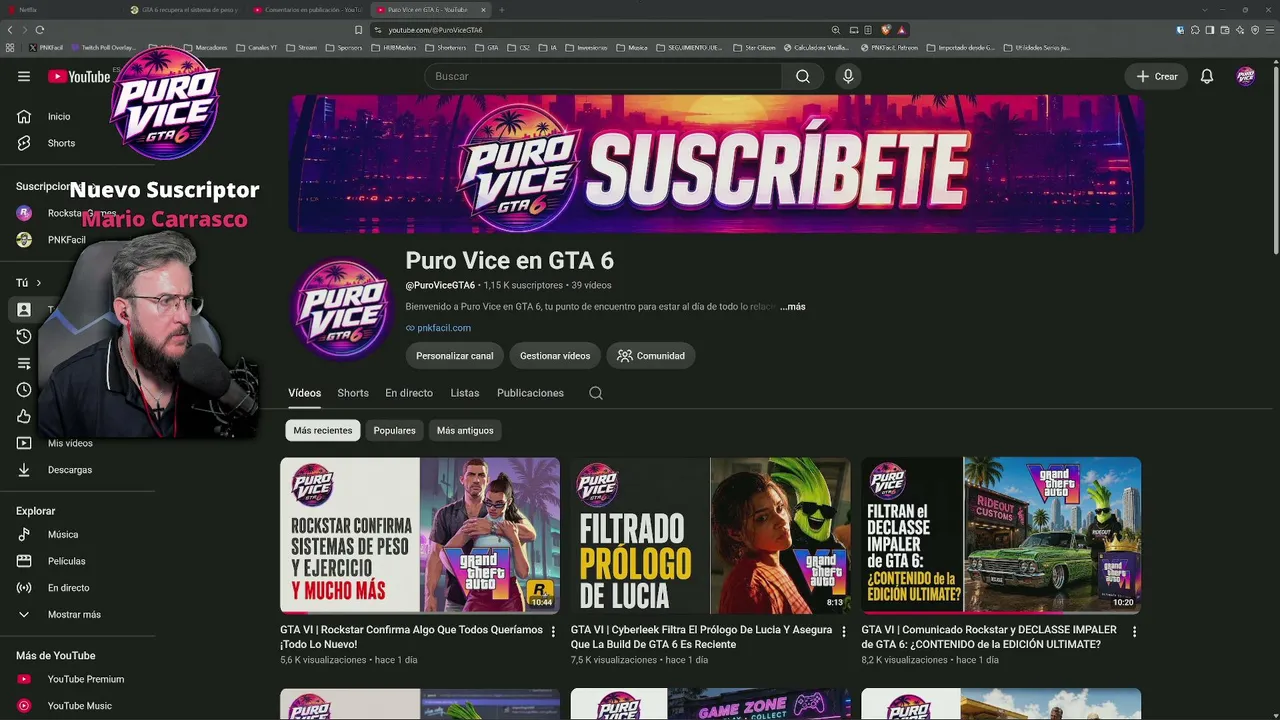Open options for Cyberleek Prólogo video

point(843,632)
